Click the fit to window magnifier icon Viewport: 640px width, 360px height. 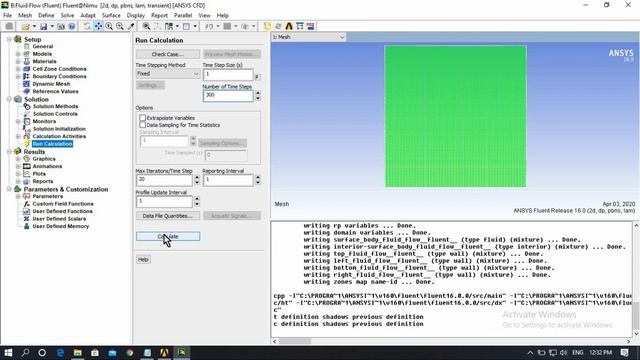[146, 27]
